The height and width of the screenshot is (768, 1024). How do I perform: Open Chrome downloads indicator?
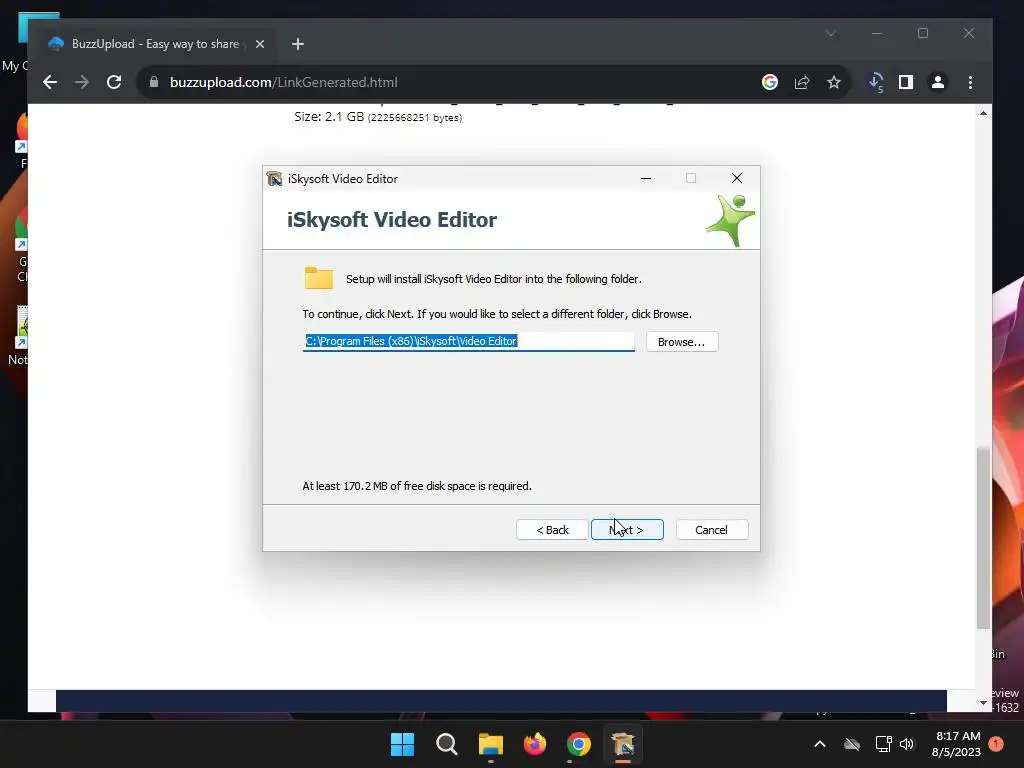(876, 83)
